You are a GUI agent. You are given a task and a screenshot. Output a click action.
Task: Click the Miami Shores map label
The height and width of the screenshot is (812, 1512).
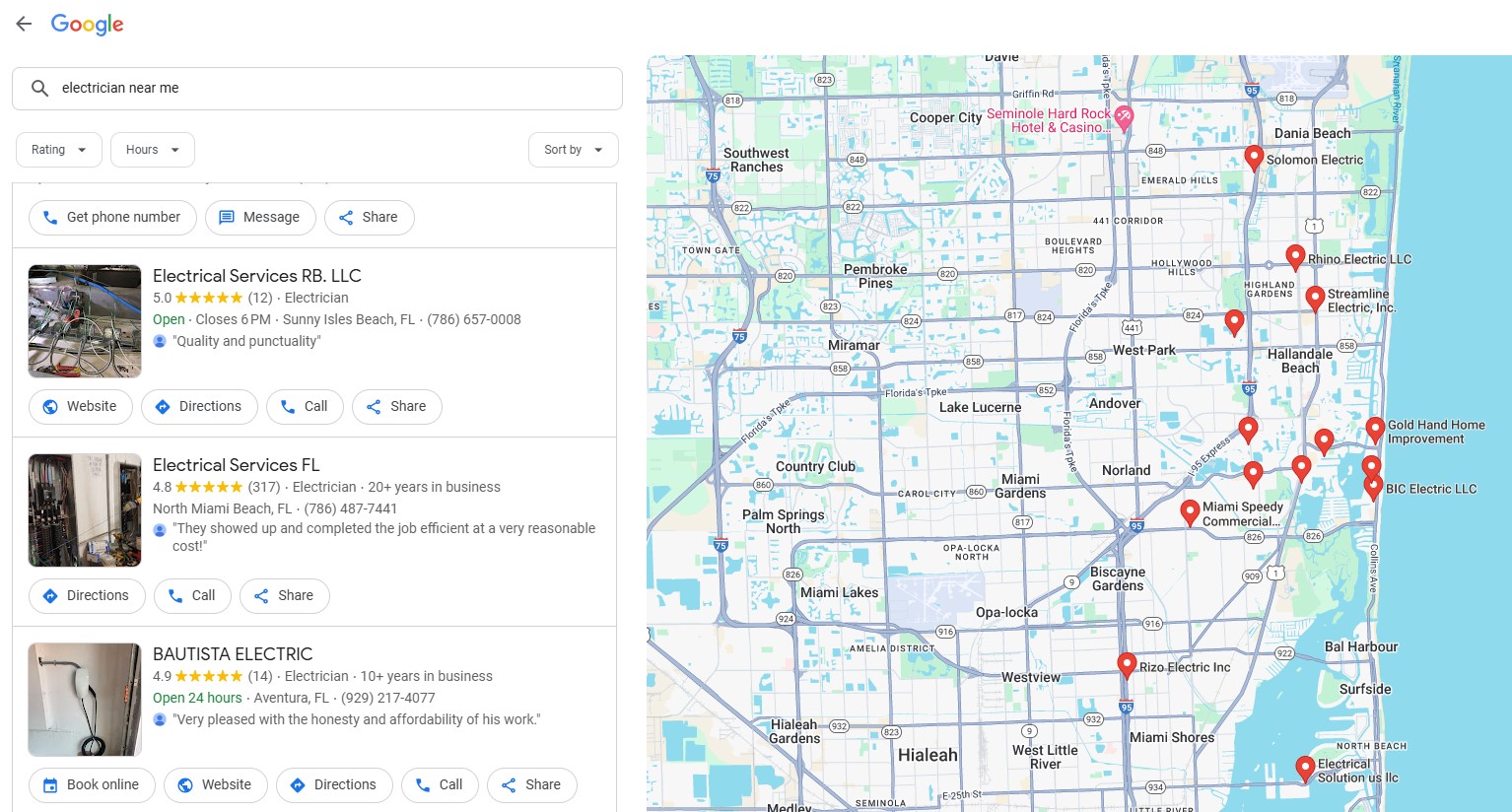(x=1172, y=737)
